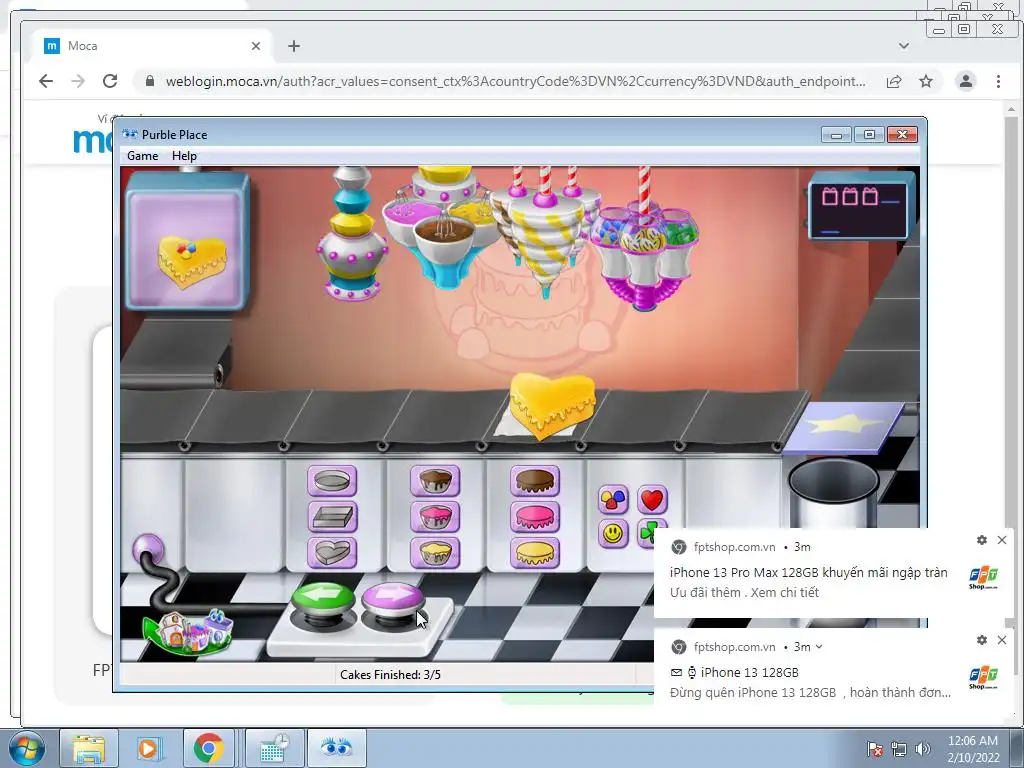Apply the chocolate icing button
Image resolution: width=1024 pixels, height=768 pixels.
click(535, 481)
